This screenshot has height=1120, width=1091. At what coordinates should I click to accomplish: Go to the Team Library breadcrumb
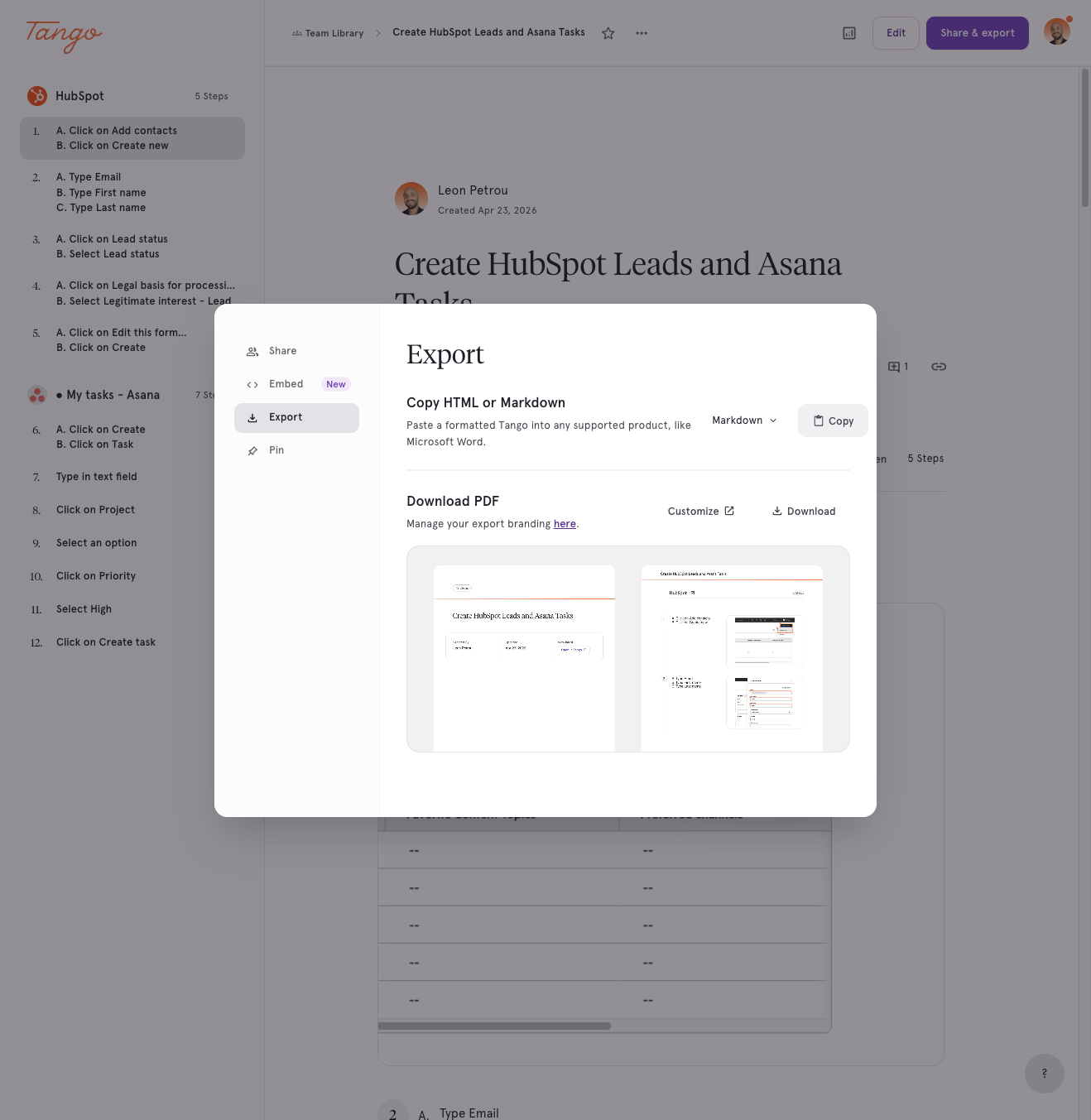coord(328,34)
